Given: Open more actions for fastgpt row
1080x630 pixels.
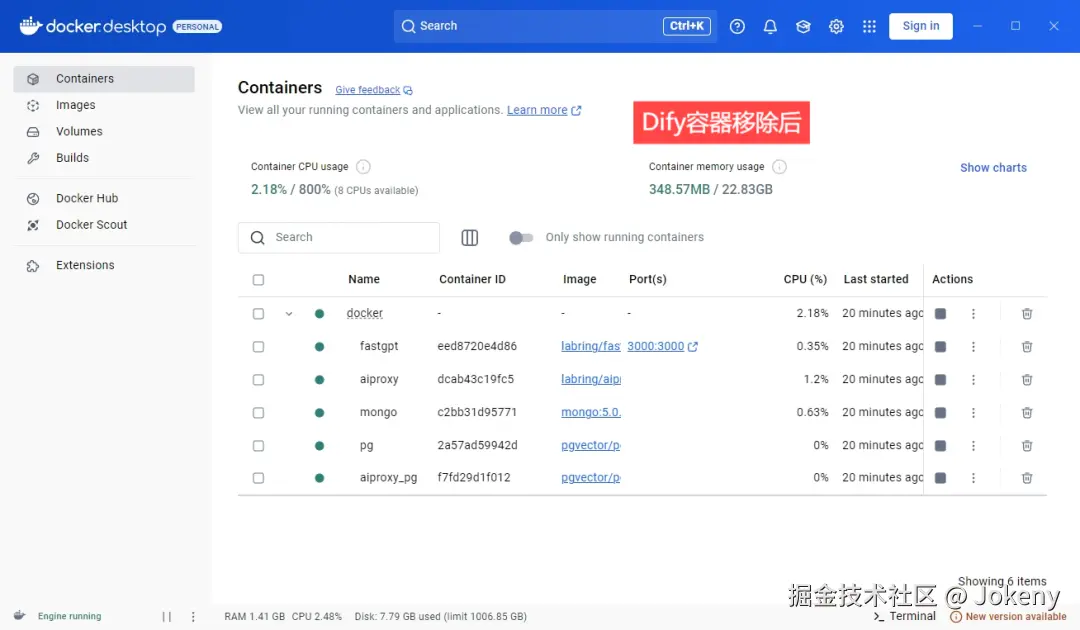Looking at the screenshot, I should click(973, 346).
